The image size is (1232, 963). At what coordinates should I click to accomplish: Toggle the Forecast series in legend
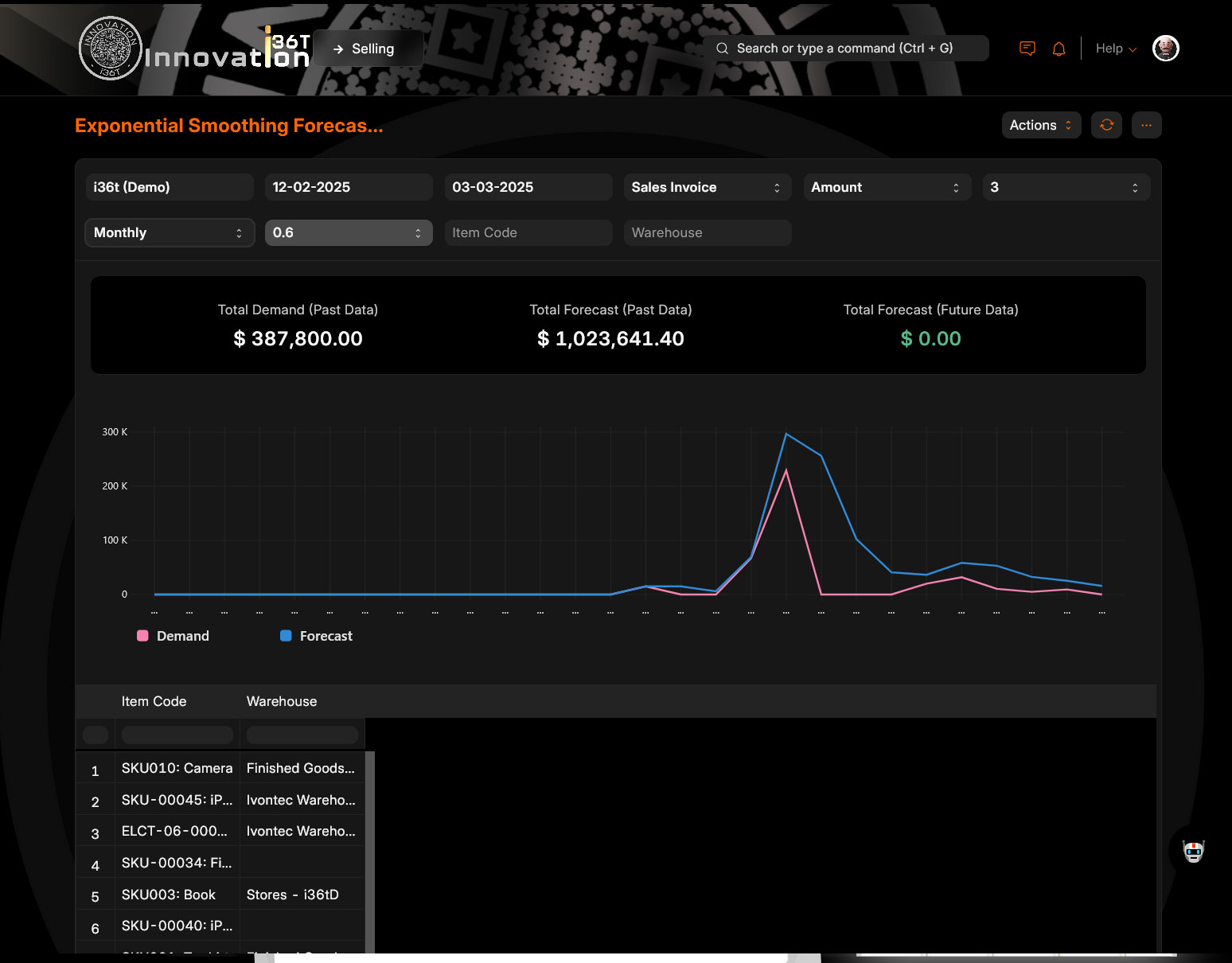[x=317, y=636]
